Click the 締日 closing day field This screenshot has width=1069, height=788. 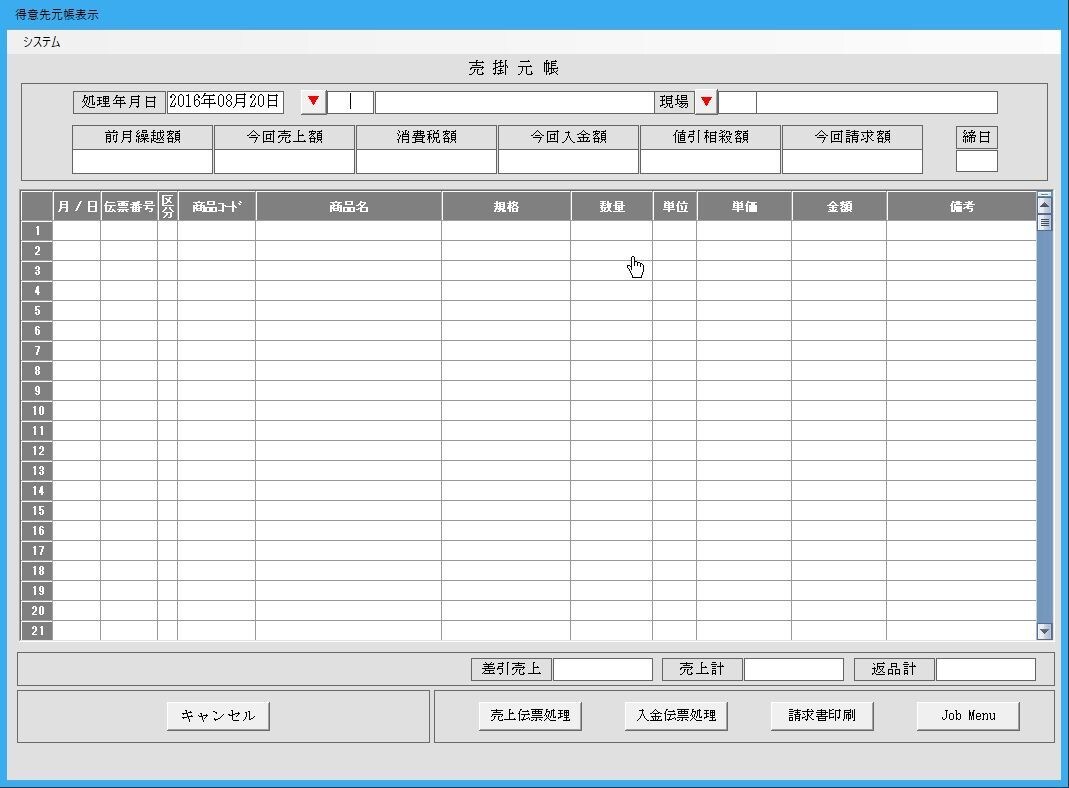976,162
